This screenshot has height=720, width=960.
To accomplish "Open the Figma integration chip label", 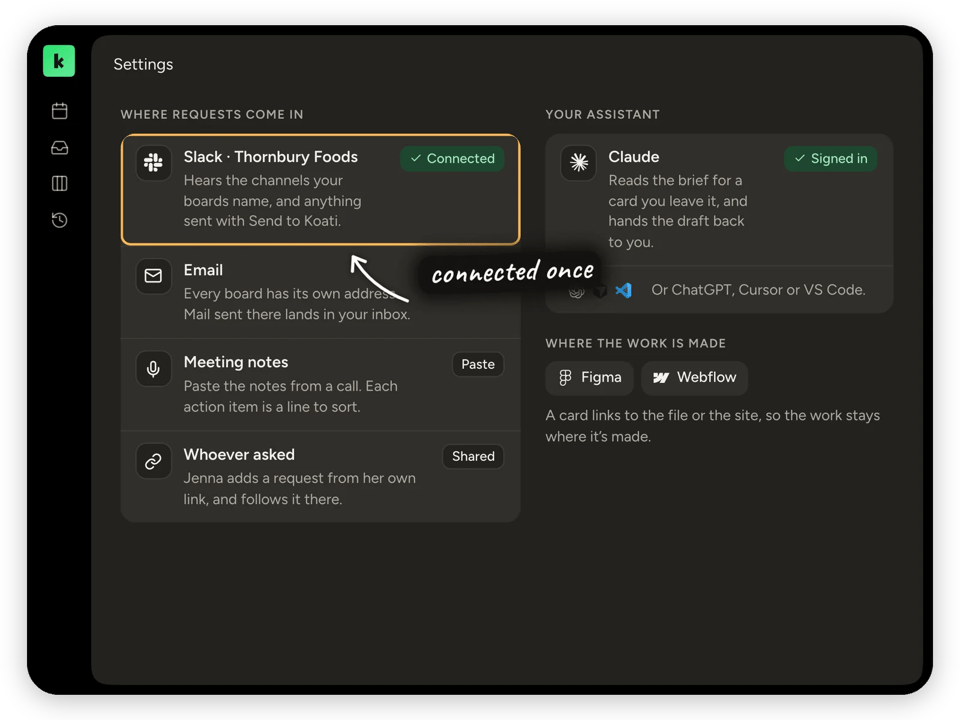I will [601, 377].
